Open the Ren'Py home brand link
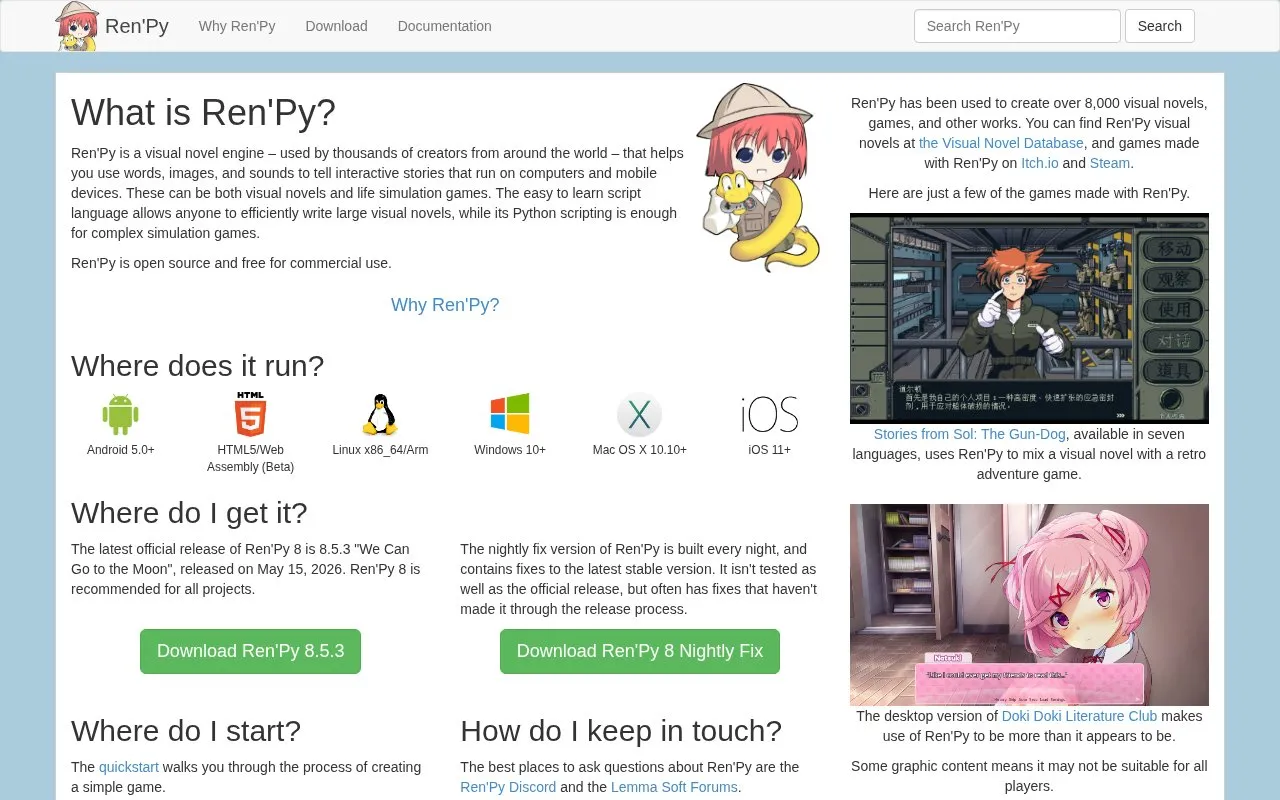1280x800 pixels. tap(137, 26)
